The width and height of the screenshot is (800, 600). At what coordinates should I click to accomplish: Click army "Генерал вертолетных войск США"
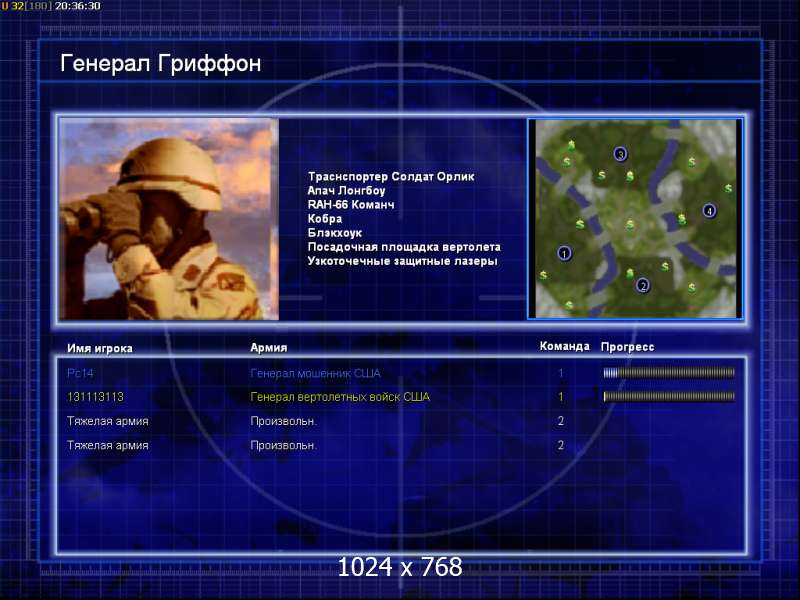[x=340, y=397]
